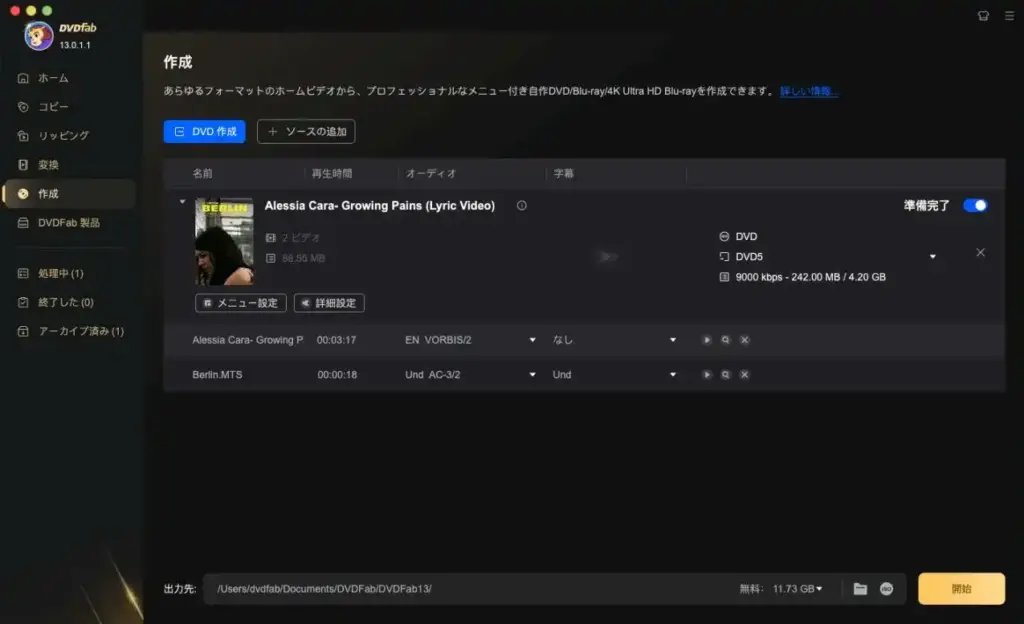
Task: Open the DVD5 disc size dropdown
Action: 931,257
